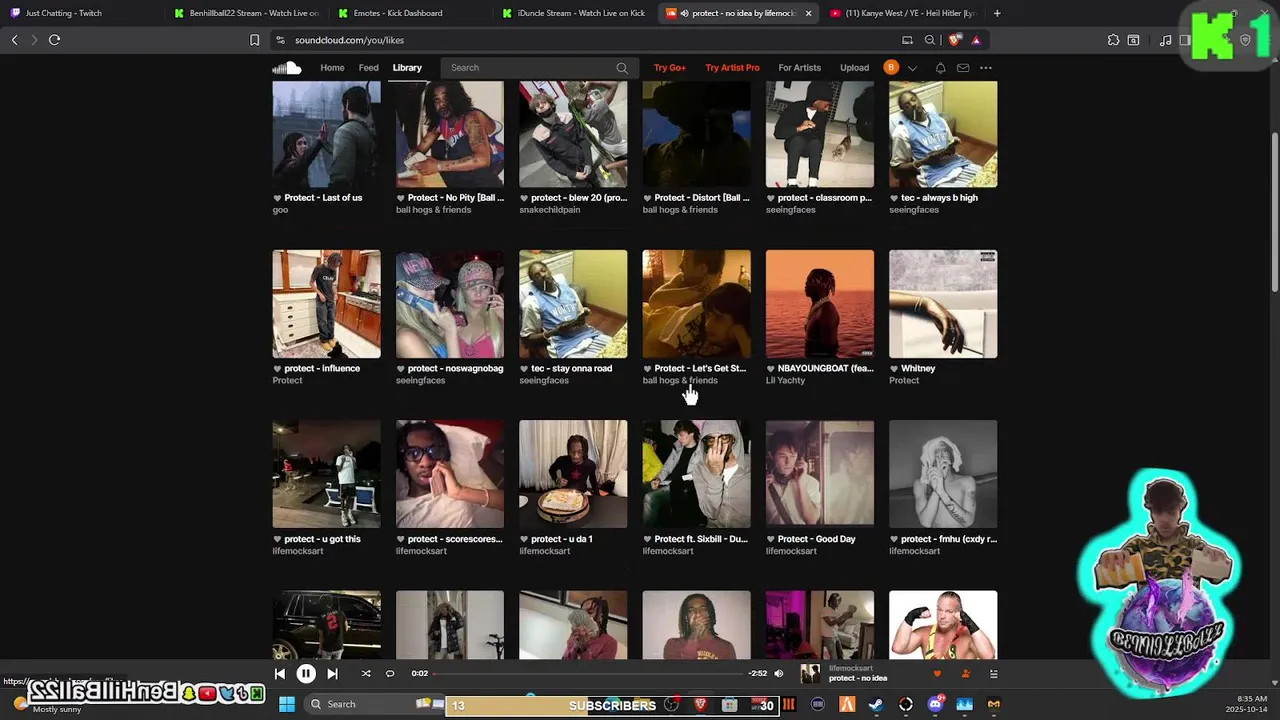The width and height of the screenshot is (1280, 720).
Task: Open Brave Shields icon
Action: [954, 40]
